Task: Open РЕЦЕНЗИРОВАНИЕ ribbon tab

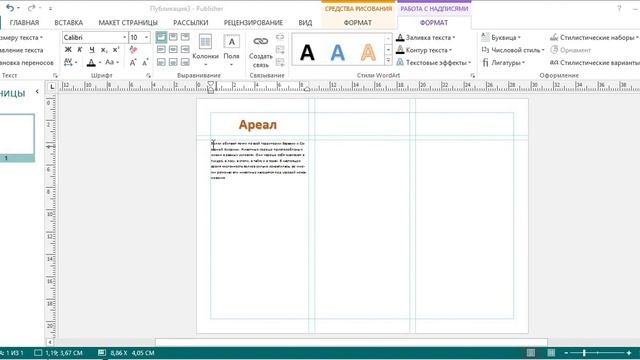Action: click(x=253, y=23)
